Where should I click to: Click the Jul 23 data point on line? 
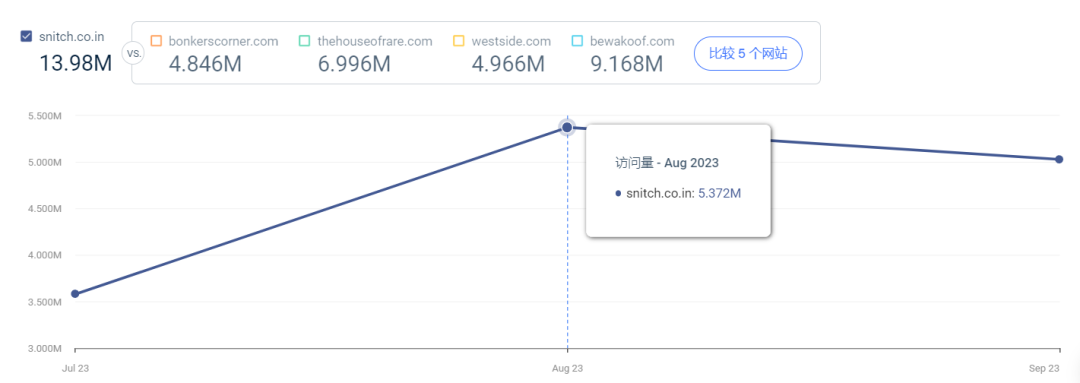click(x=75, y=294)
